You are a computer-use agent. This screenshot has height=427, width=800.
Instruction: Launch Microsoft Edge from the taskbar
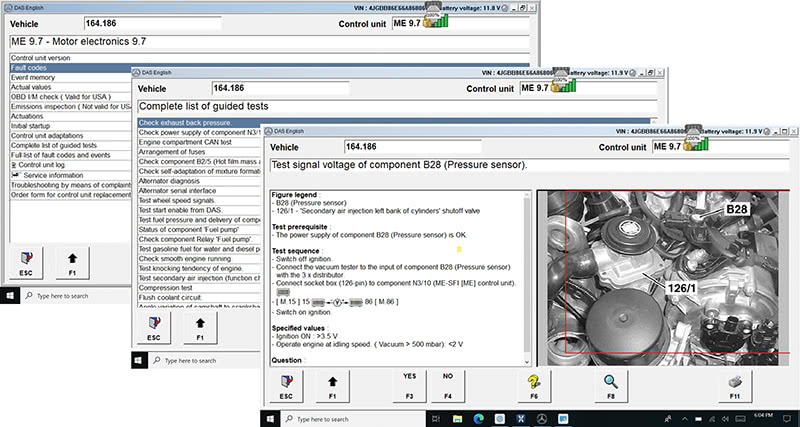coord(479,419)
